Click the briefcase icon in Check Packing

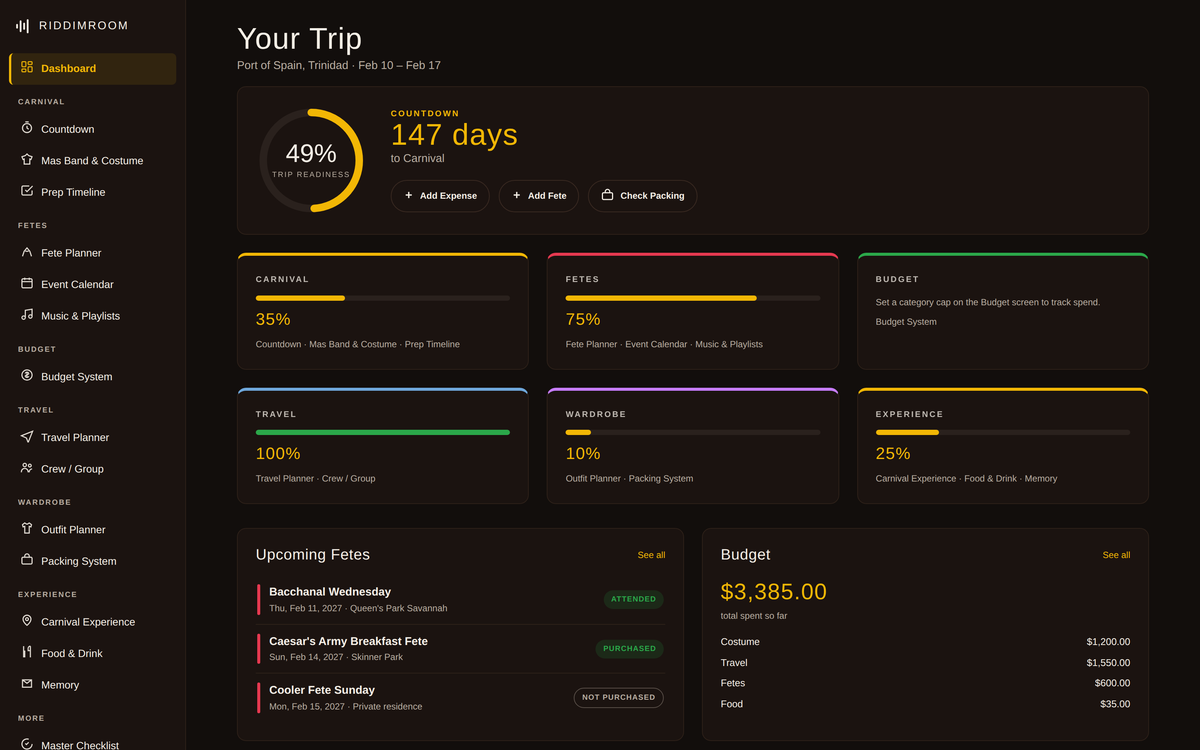(607, 196)
